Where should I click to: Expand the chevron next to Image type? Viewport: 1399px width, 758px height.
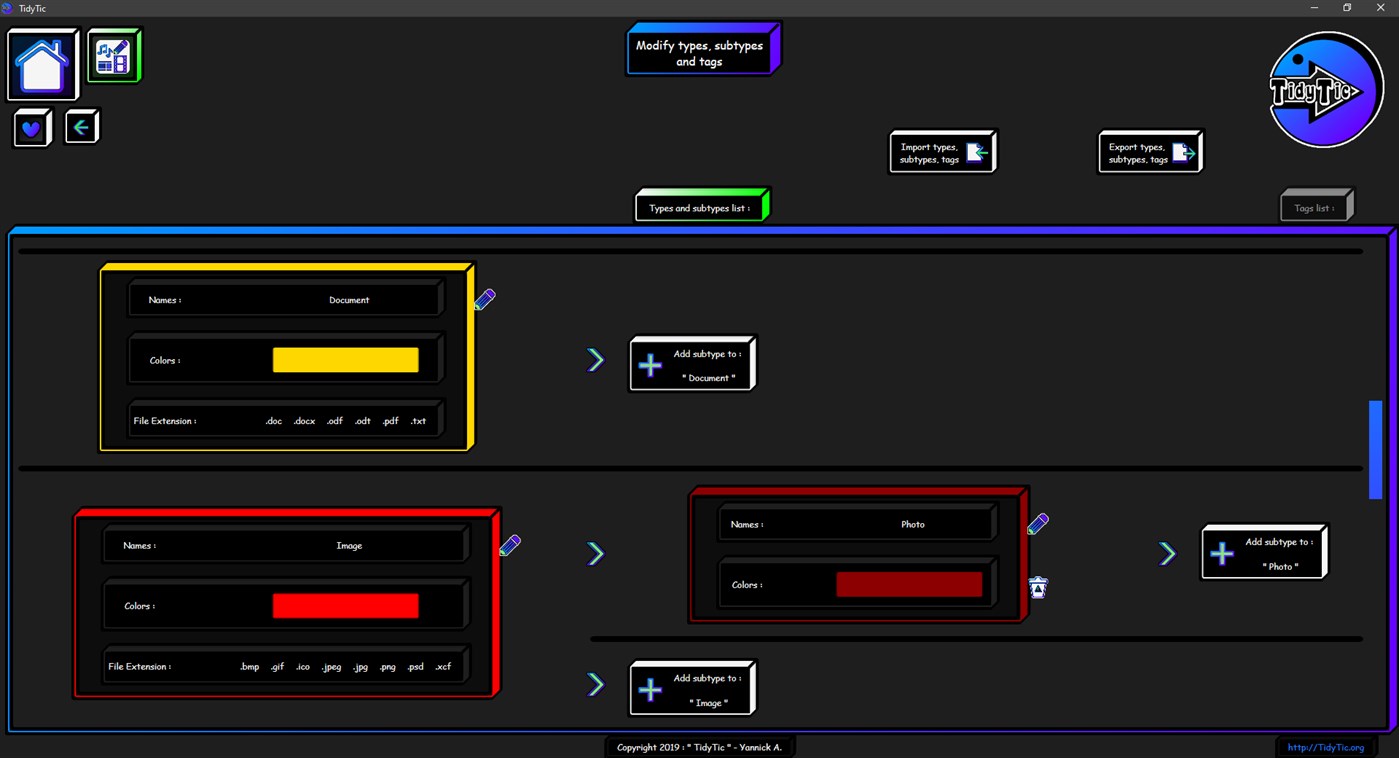tap(595, 554)
